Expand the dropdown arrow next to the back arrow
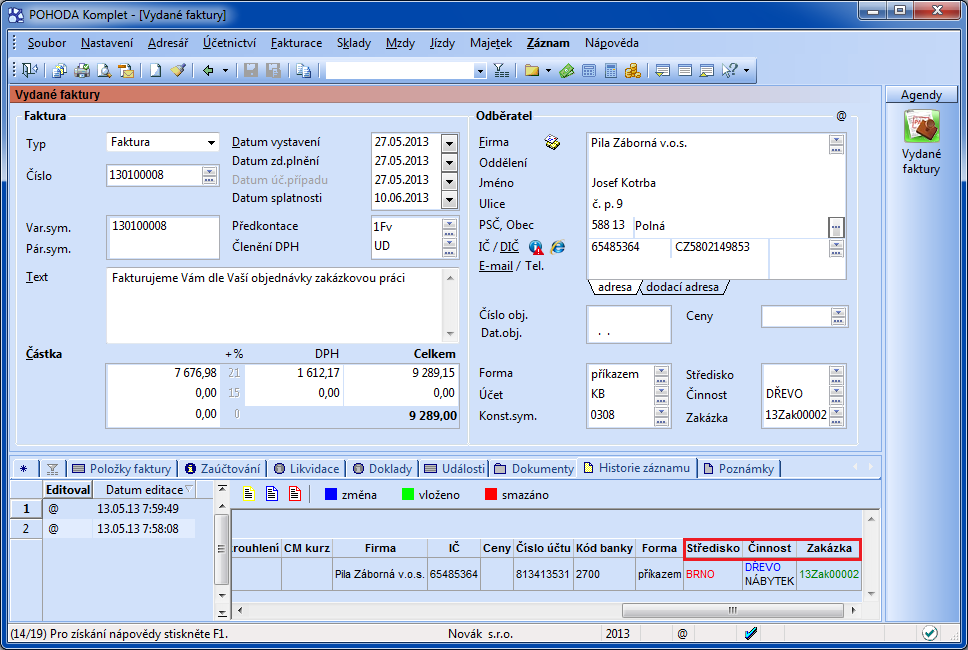 (x=225, y=70)
